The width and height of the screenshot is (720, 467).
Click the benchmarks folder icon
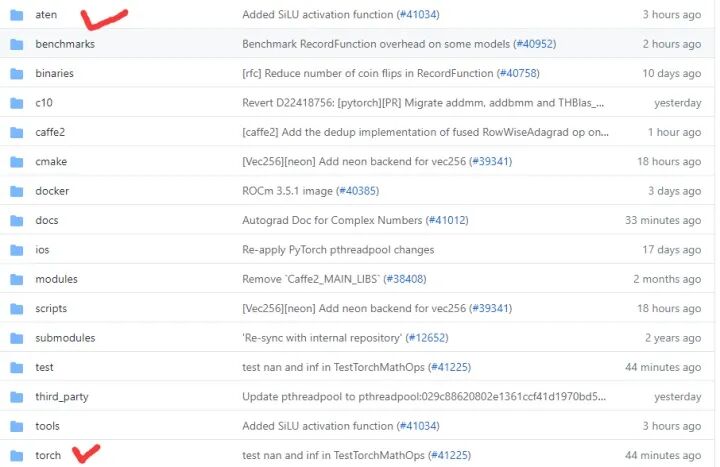(17, 44)
